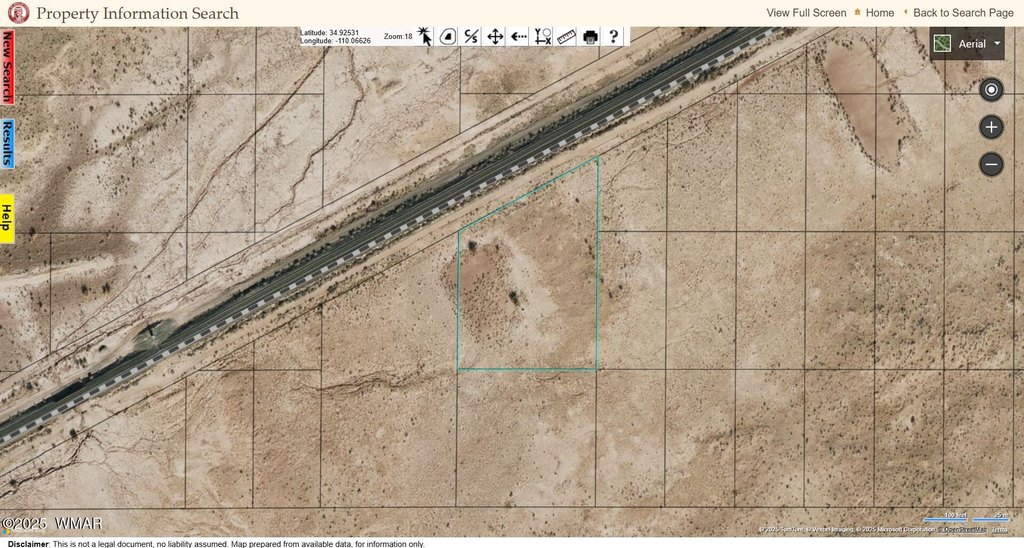Select the identify pointer tool
The height and width of the screenshot is (548, 1024).
tap(424, 37)
